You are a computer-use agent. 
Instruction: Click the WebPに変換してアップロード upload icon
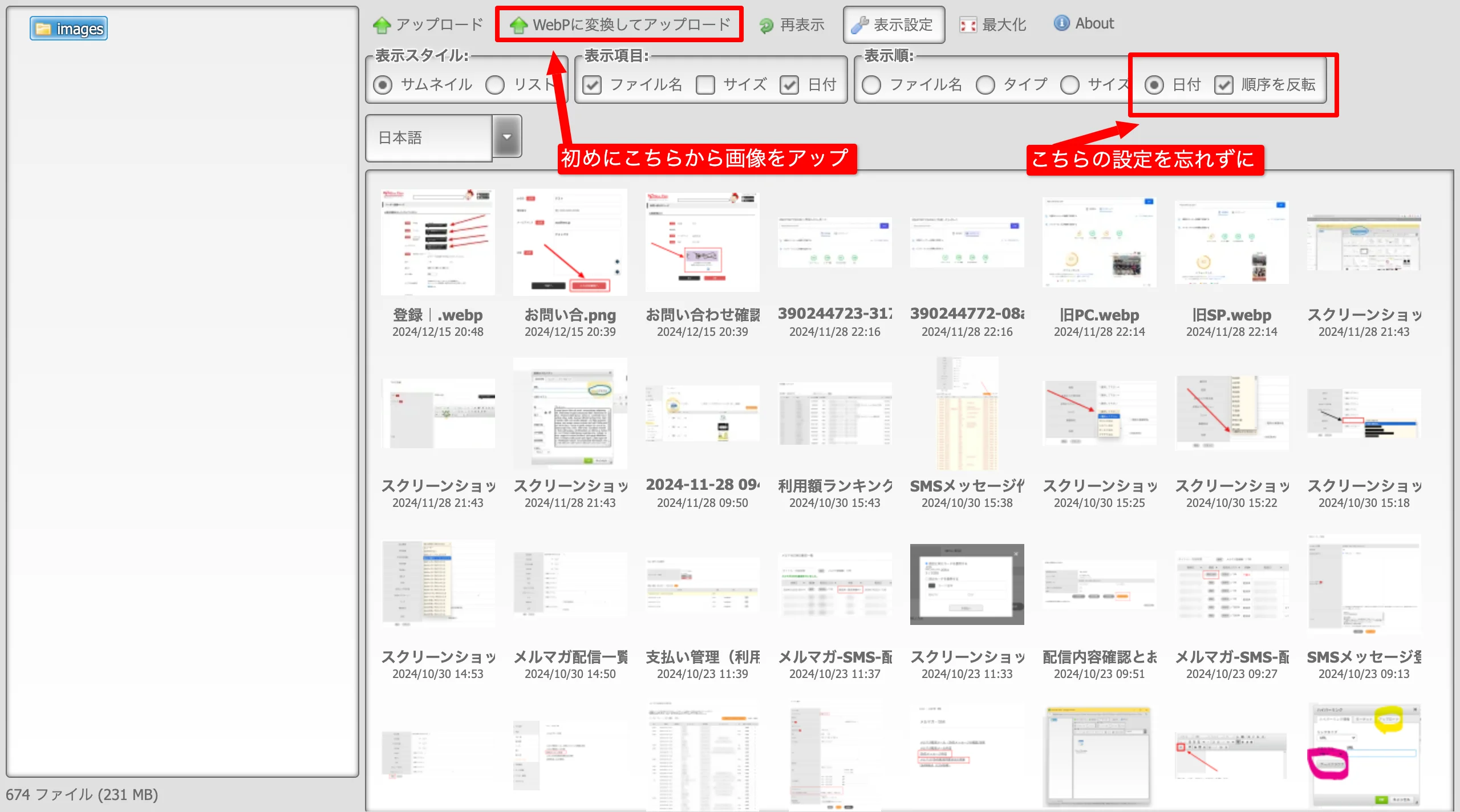518,25
